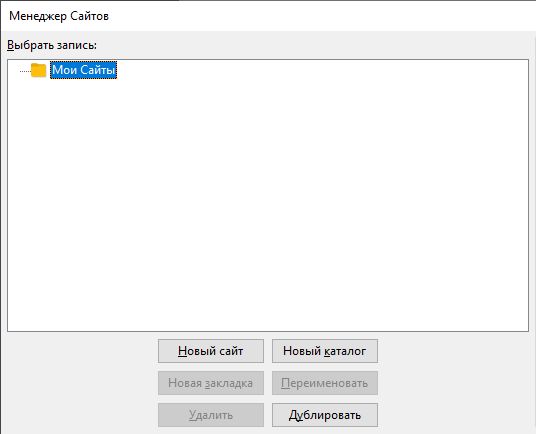Click the Новый сайт button

coord(211,351)
